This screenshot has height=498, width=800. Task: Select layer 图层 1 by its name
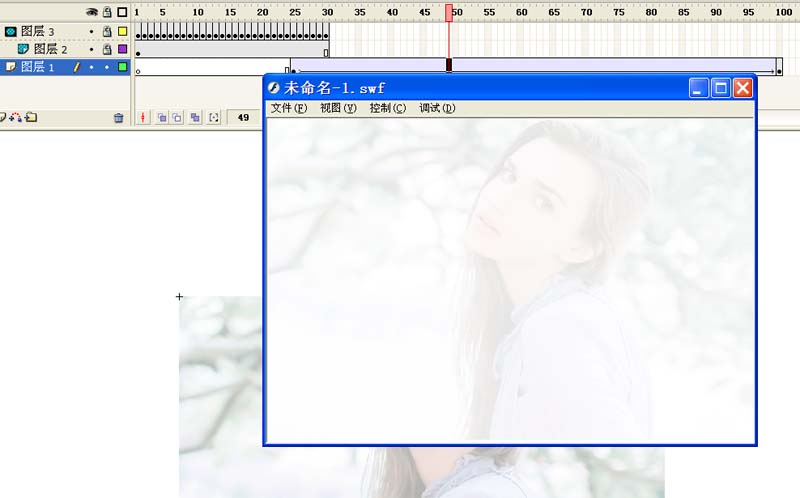(x=37, y=67)
